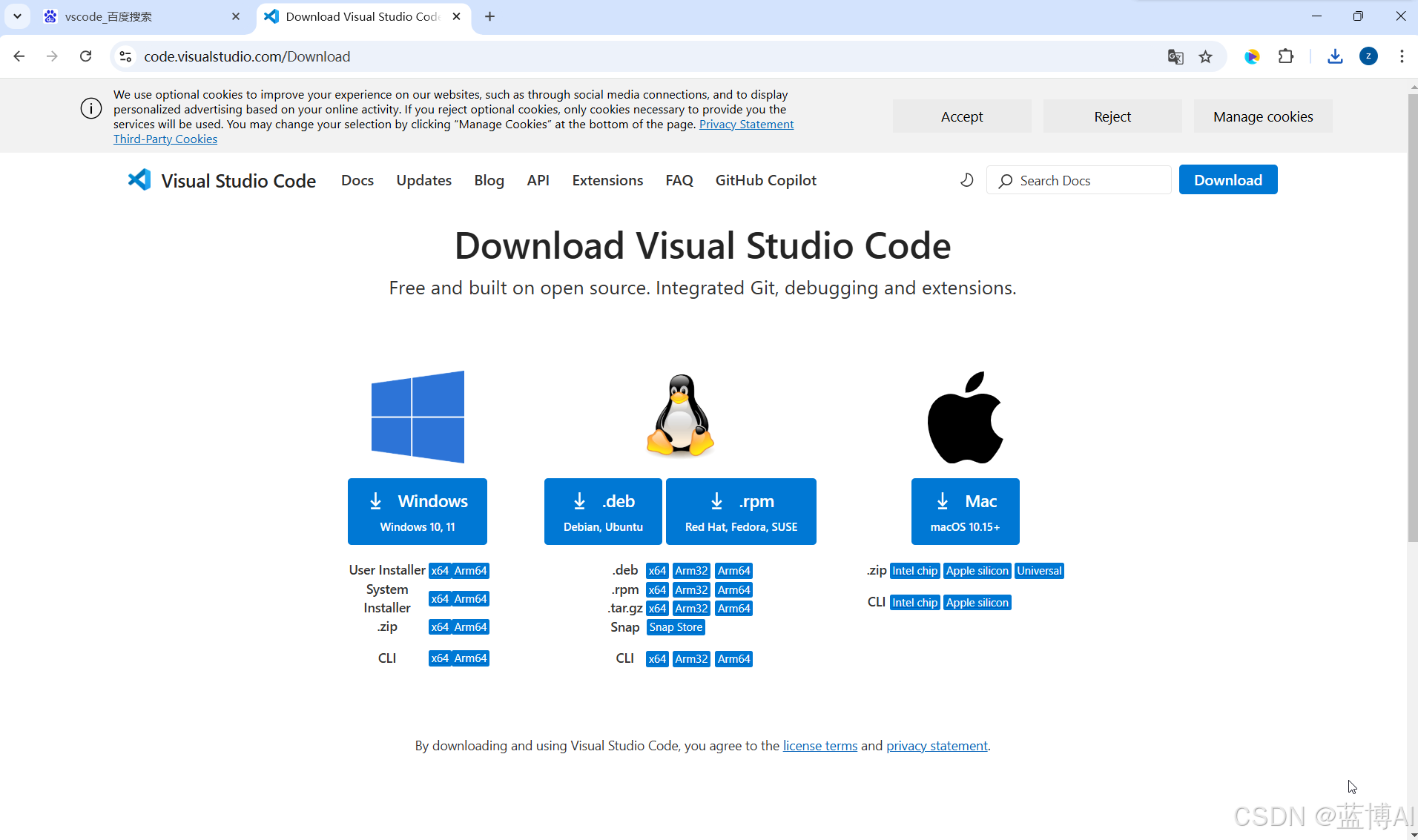Open the Docs menu item
Image resolution: width=1418 pixels, height=840 pixels.
[x=357, y=180]
